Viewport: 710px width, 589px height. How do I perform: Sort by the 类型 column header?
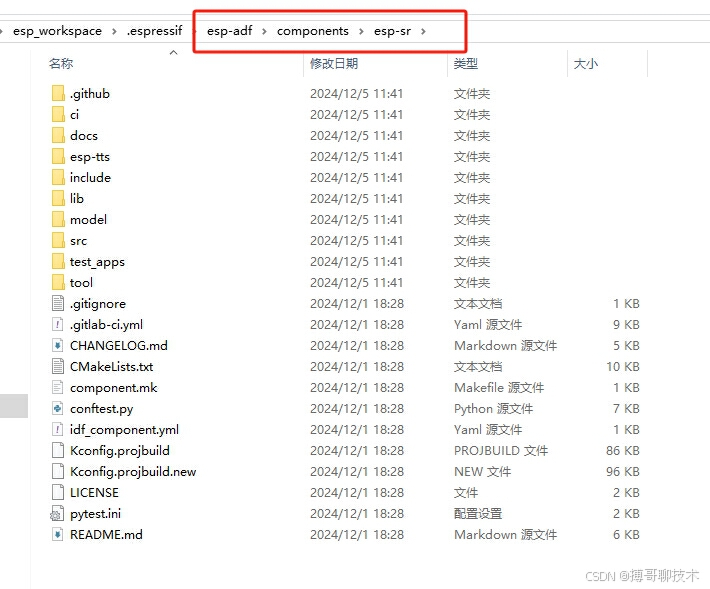click(466, 63)
